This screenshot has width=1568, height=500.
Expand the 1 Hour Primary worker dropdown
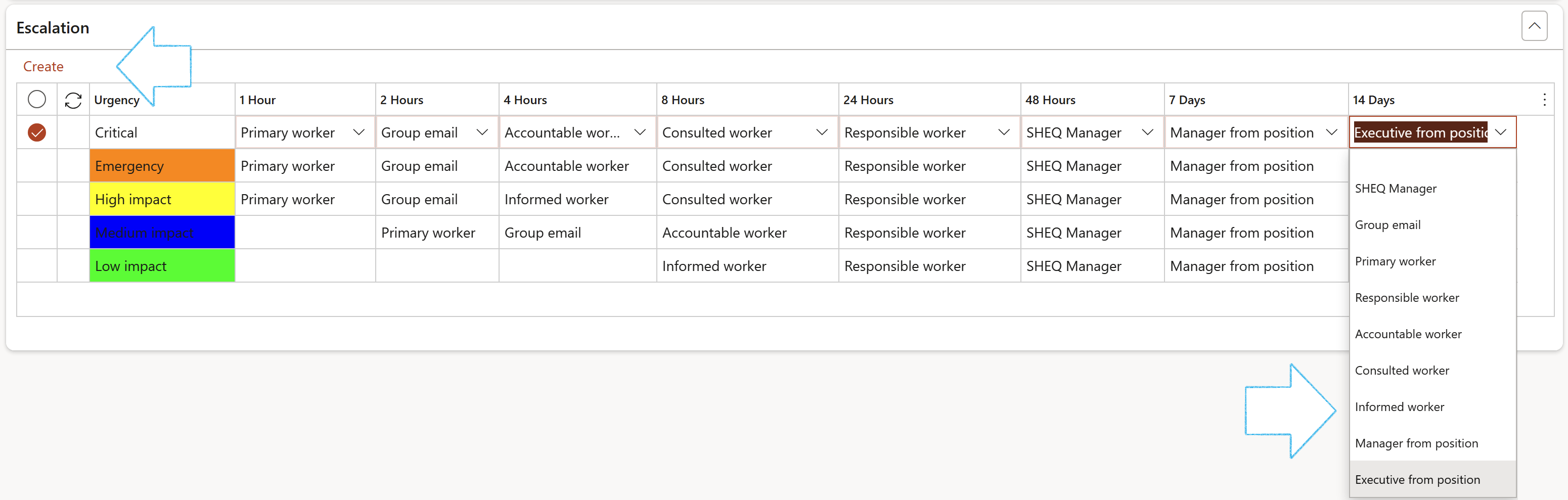tap(359, 132)
